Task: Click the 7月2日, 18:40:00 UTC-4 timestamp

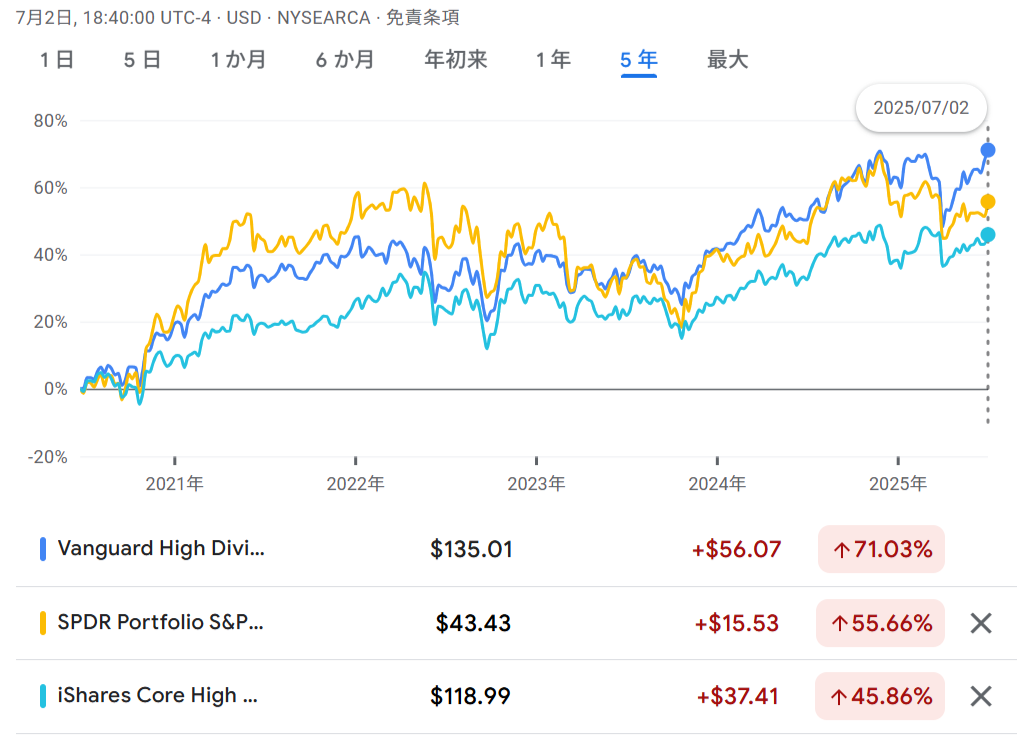Action: (x=114, y=18)
